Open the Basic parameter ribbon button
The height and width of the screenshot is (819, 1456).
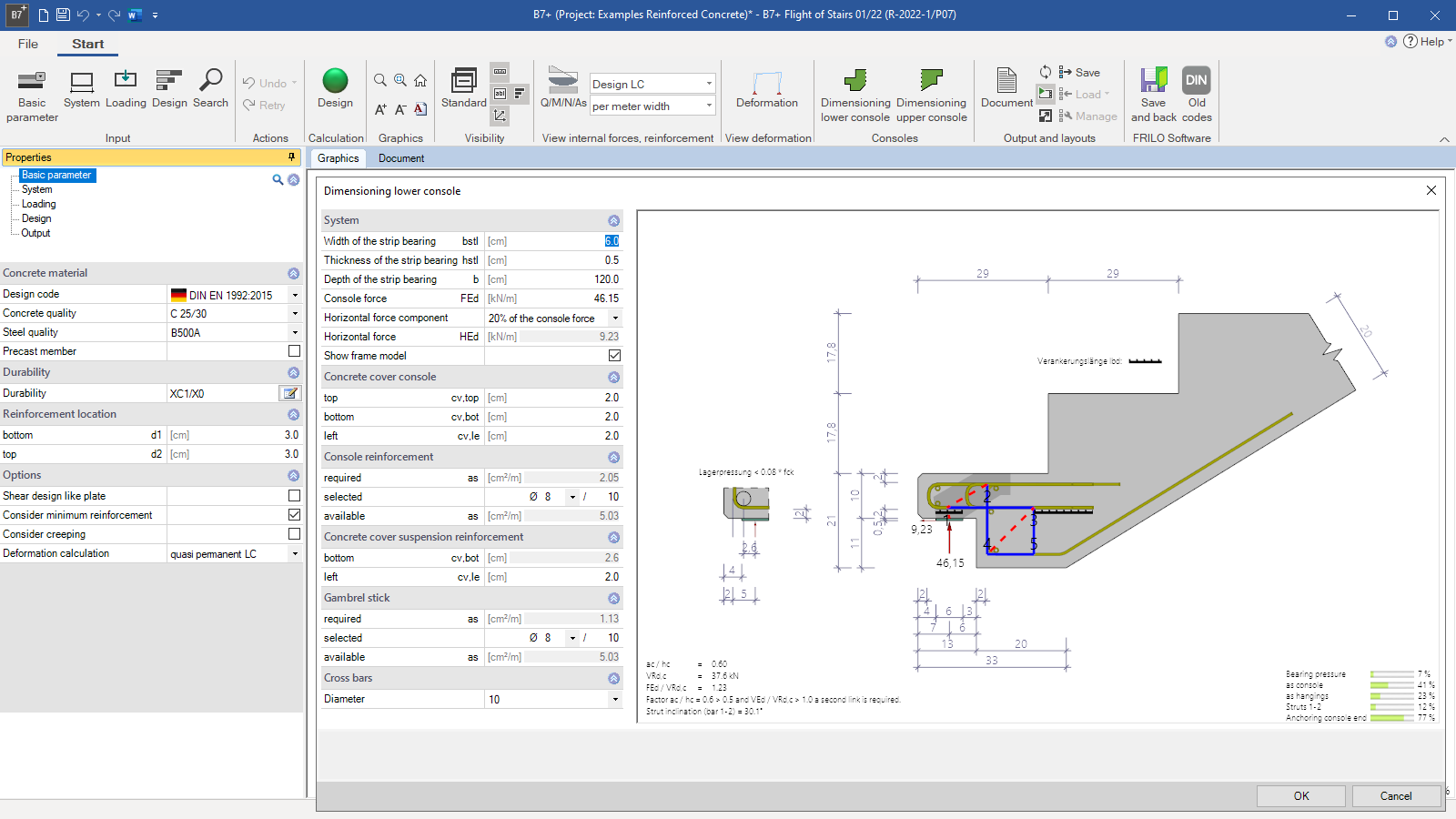coord(32,96)
